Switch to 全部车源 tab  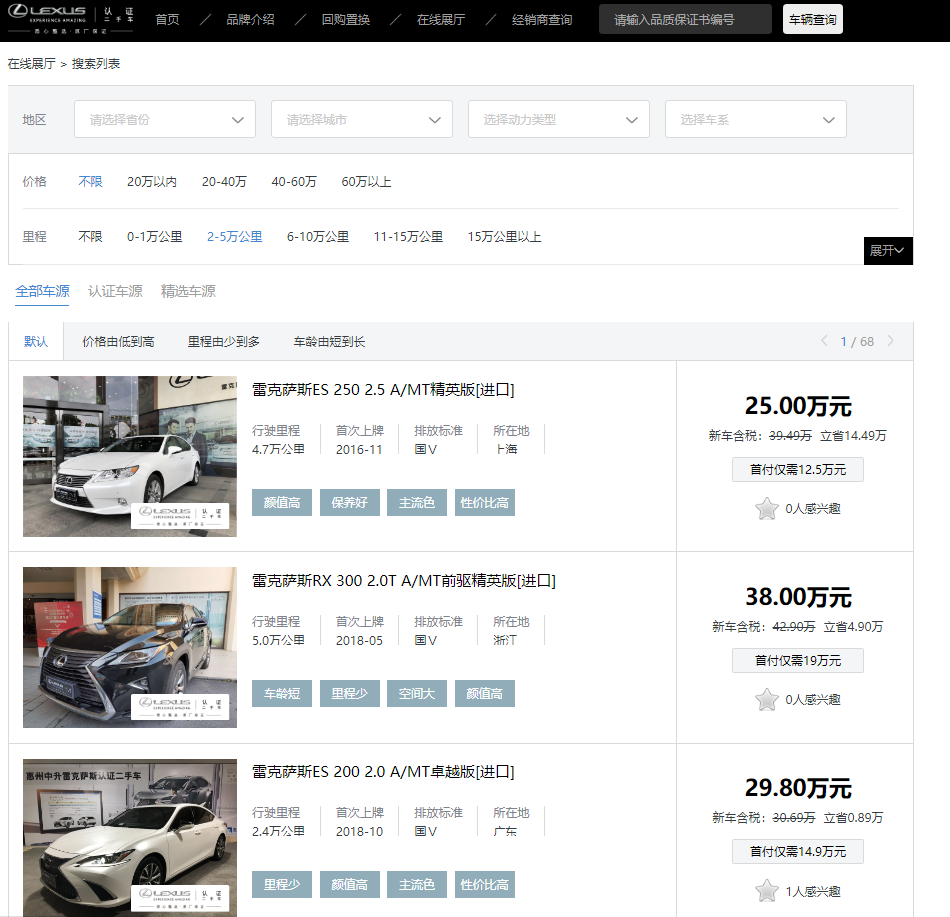(42, 291)
